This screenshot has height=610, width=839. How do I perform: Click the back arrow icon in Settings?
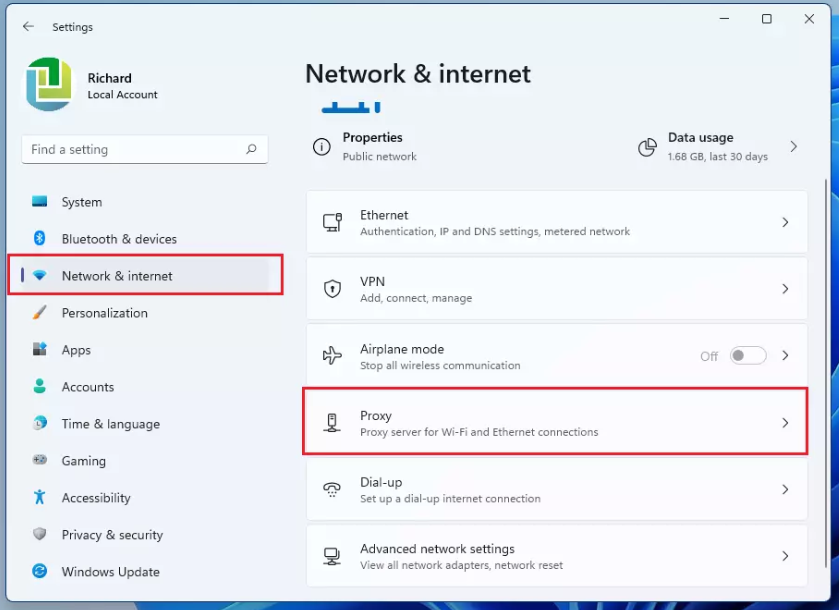pos(28,26)
